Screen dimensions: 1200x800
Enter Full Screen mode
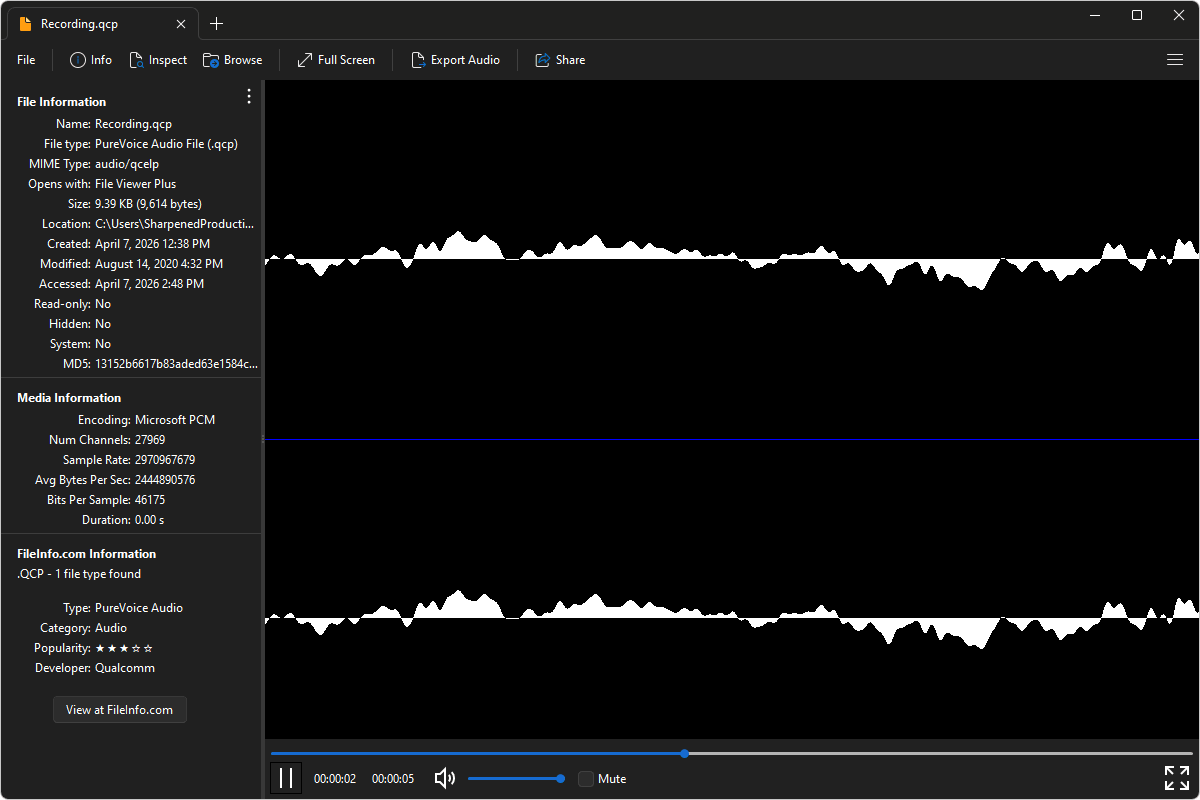(x=335, y=59)
